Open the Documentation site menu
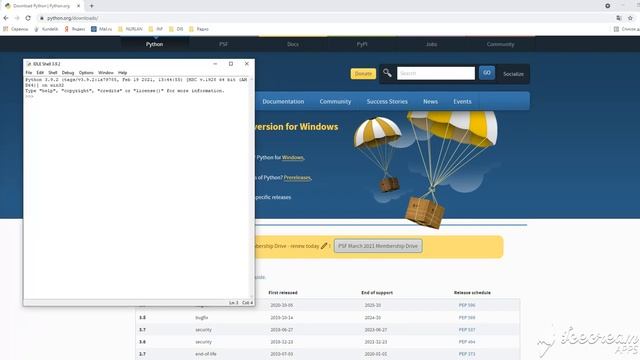The image size is (640, 360). point(283,101)
